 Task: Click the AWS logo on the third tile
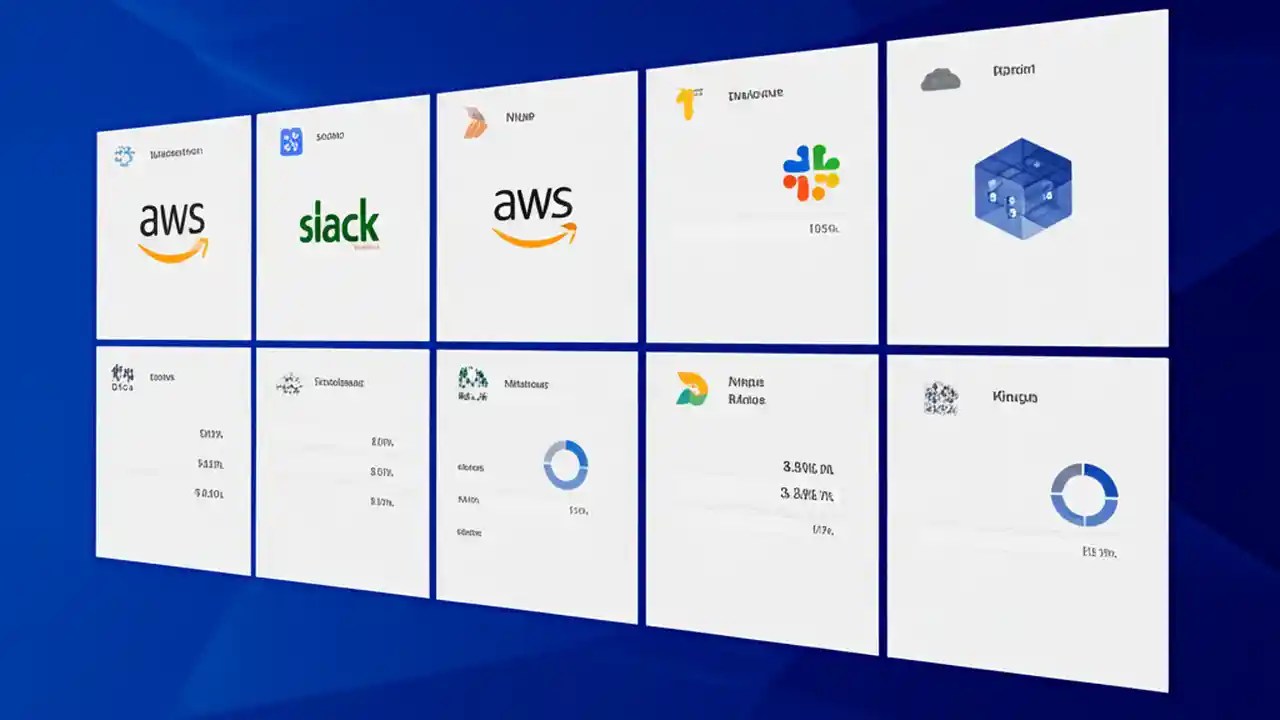click(x=534, y=213)
